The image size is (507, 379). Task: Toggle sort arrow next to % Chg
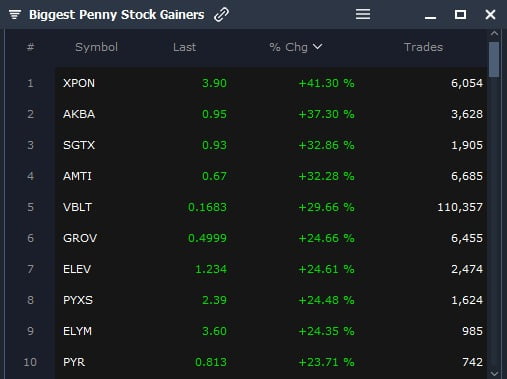click(x=317, y=47)
